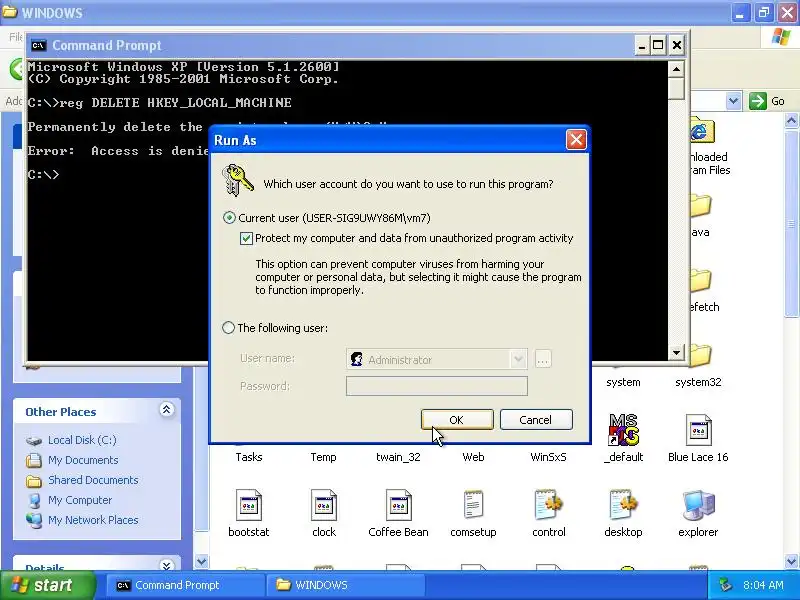The height and width of the screenshot is (600, 800).
Task: Click the WINDOWS folder title bar icon
Action: coord(9,12)
